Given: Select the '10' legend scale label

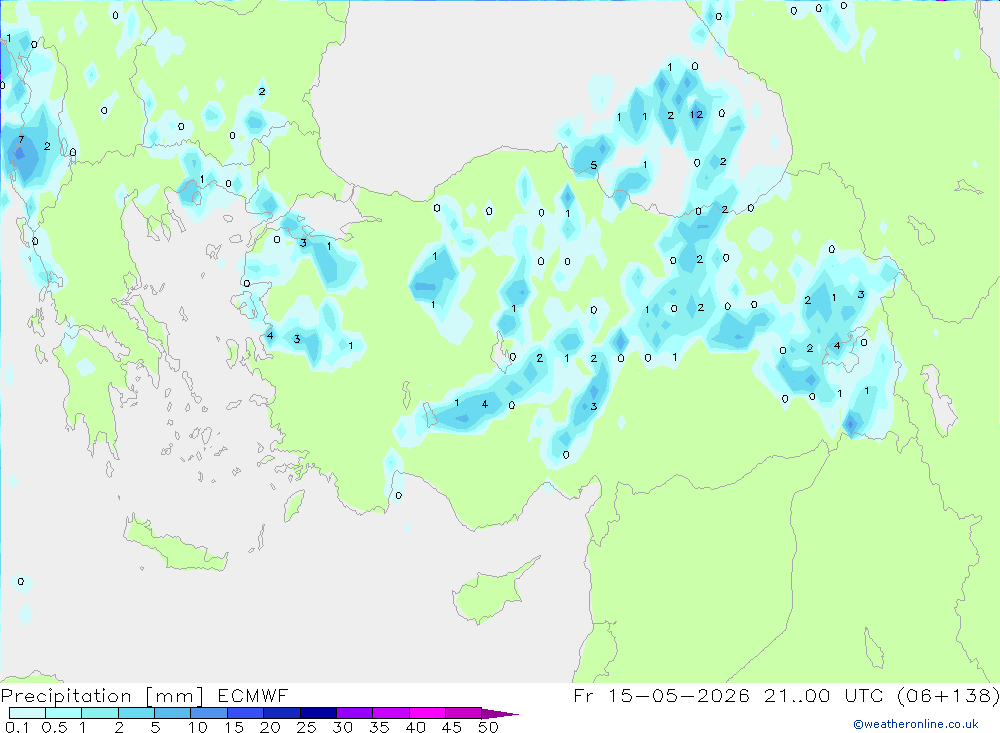Looking at the screenshot, I should click(198, 727).
